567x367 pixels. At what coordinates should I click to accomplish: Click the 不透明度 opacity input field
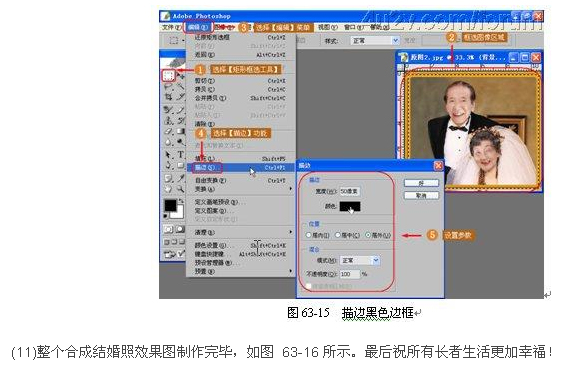(350, 274)
